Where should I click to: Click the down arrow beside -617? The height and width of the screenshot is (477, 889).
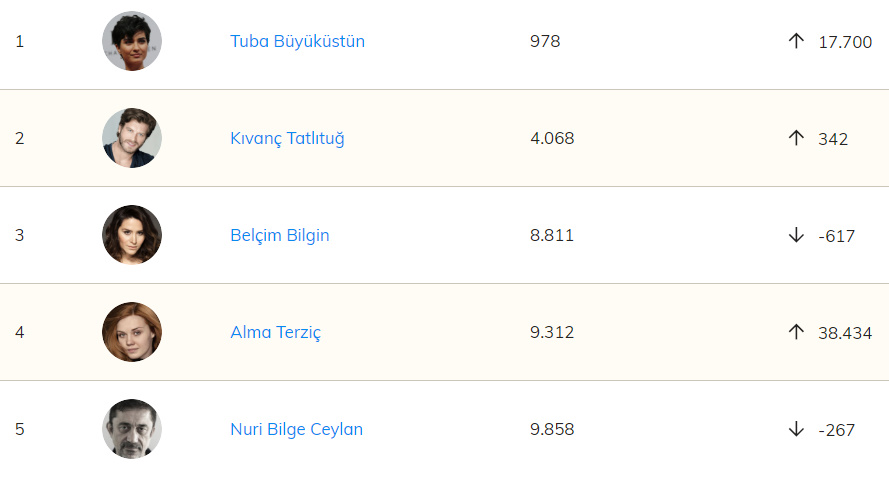[x=796, y=235]
